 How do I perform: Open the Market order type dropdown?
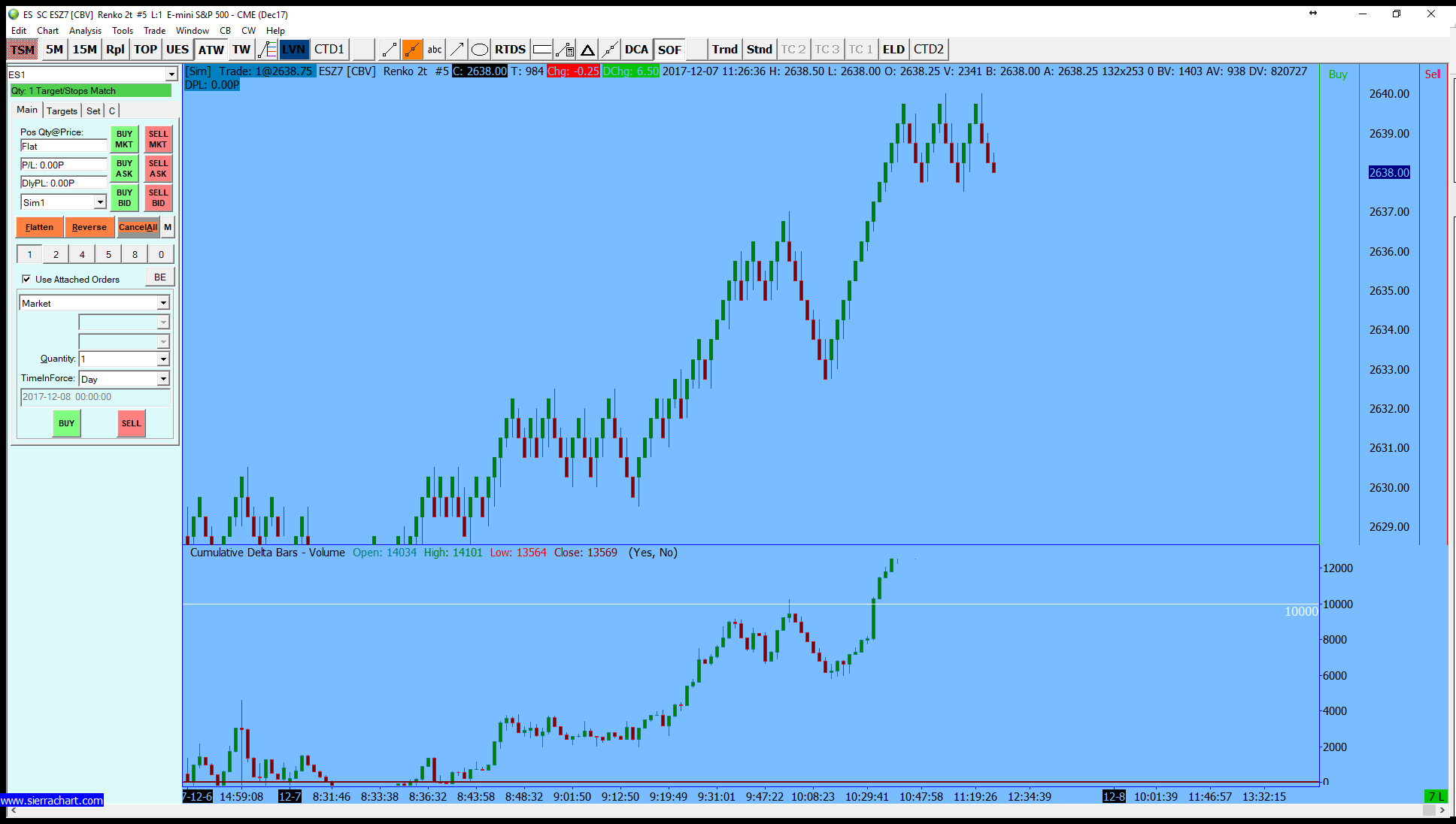click(163, 303)
